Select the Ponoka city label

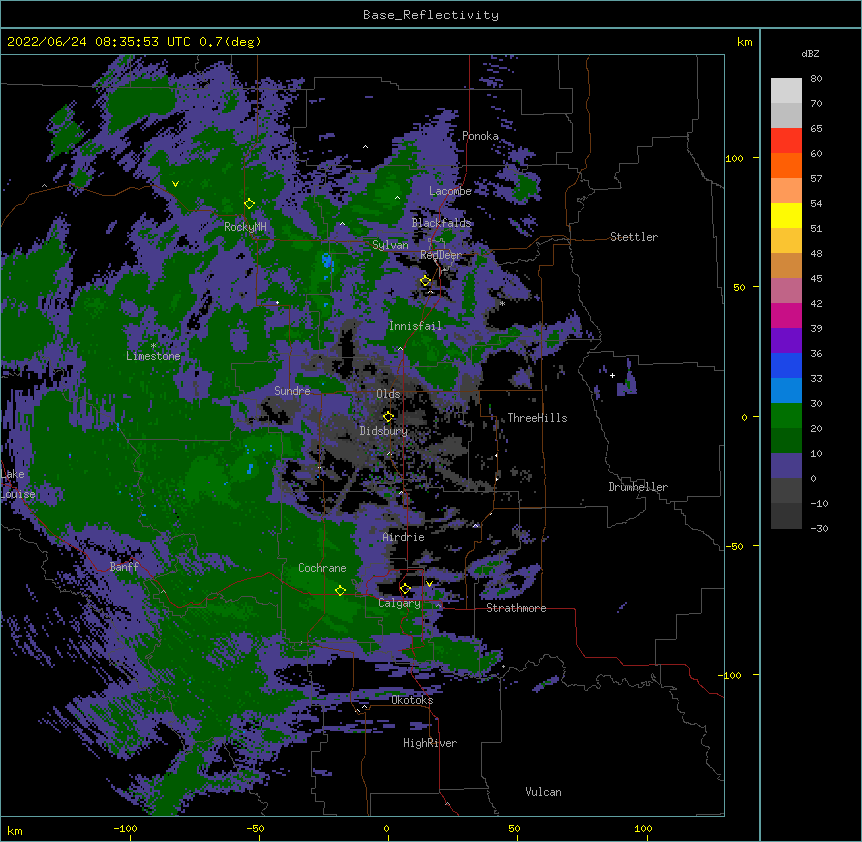point(480,136)
